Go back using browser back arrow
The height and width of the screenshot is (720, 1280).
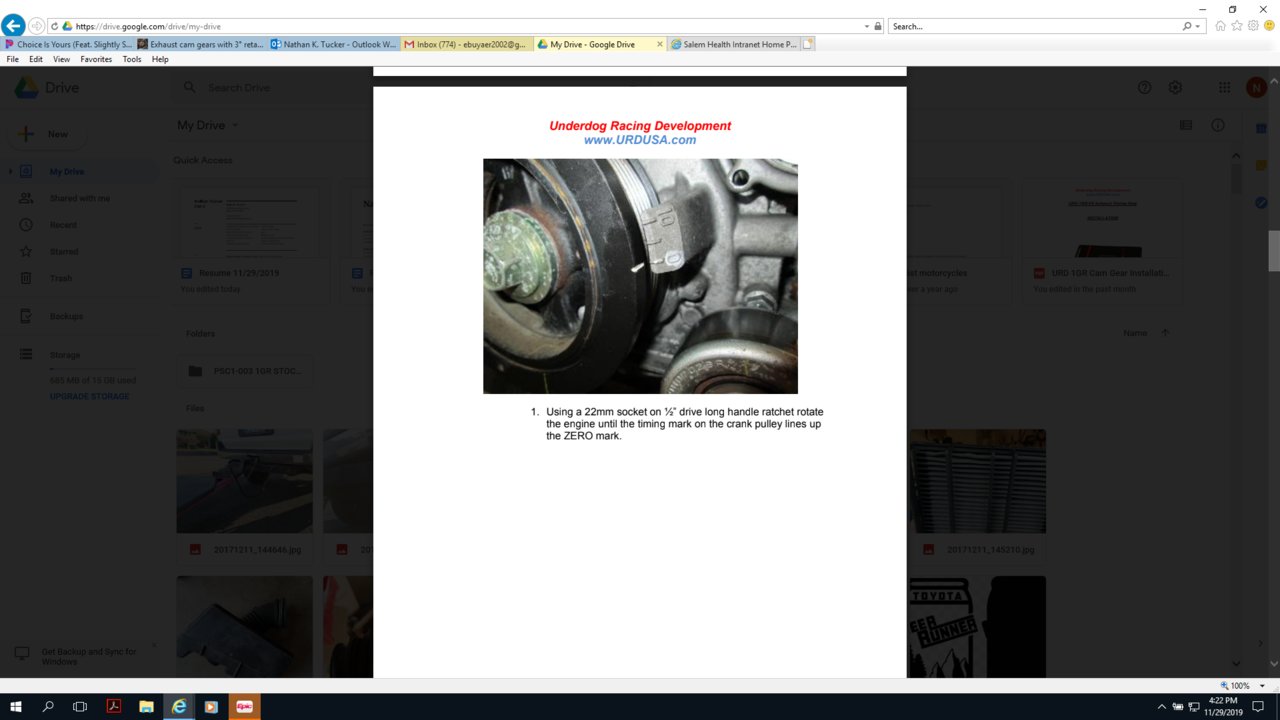tap(13, 25)
